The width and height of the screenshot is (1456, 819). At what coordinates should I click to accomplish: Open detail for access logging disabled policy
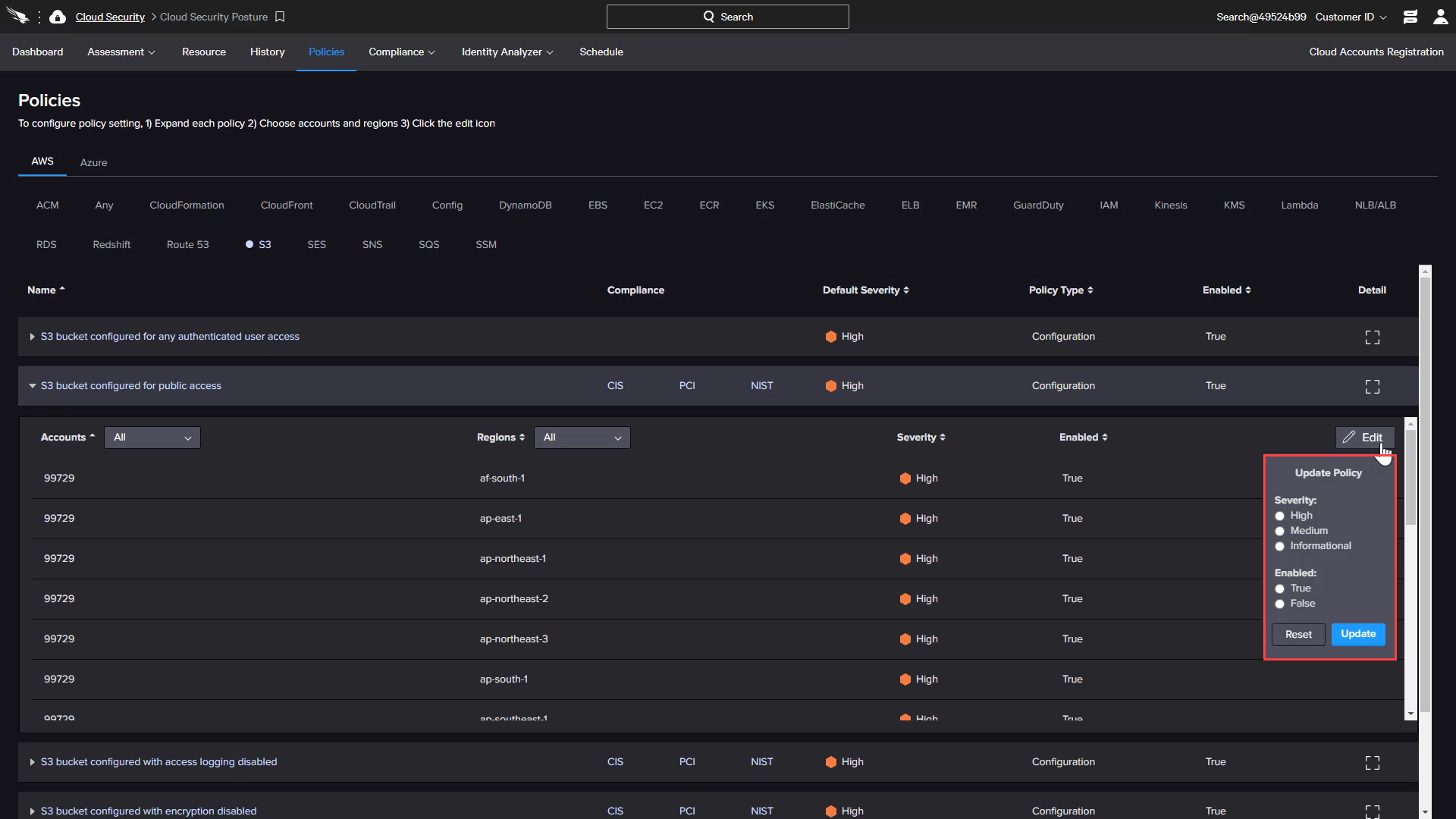click(1372, 763)
